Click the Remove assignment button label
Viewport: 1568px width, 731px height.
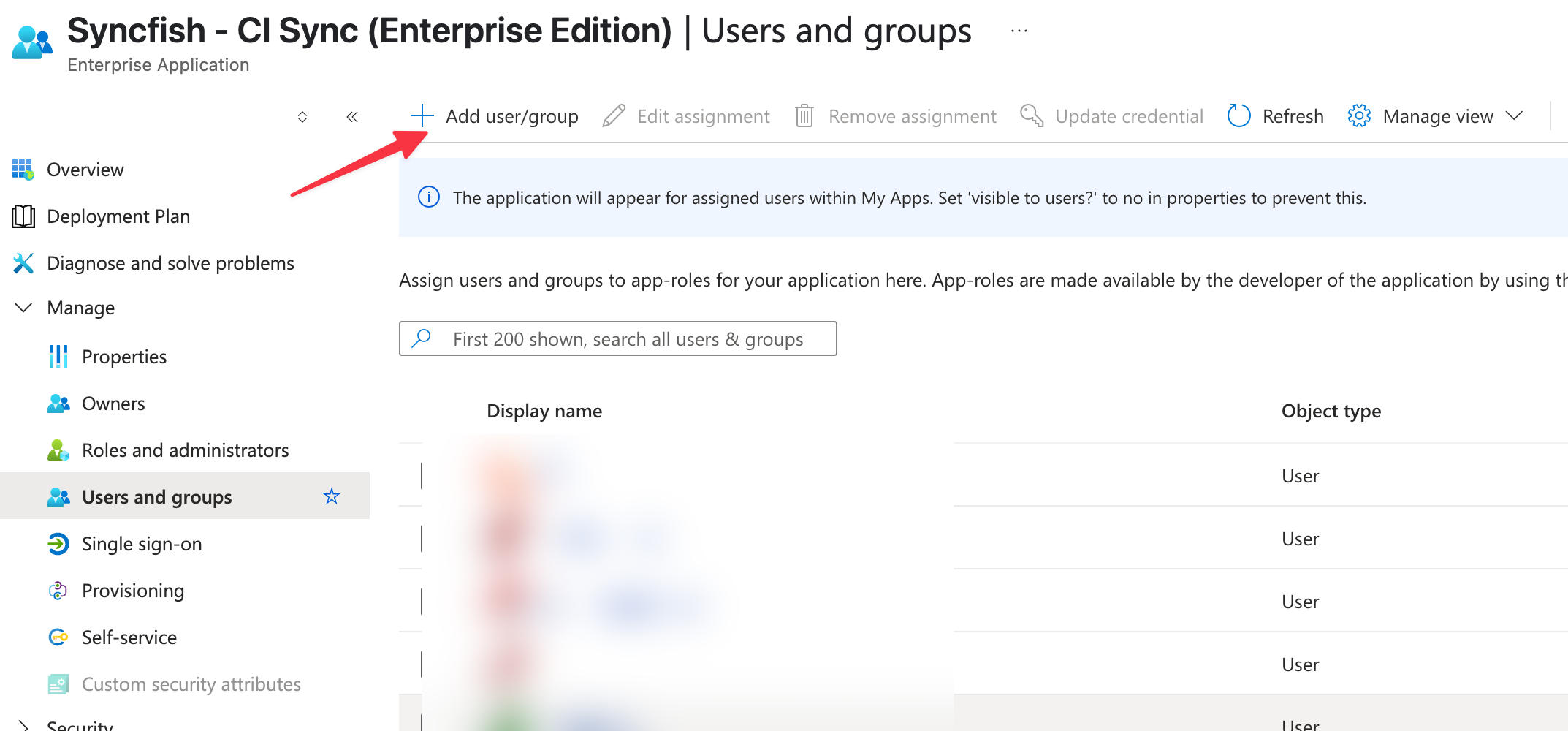pyautogui.click(x=913, y=116)
